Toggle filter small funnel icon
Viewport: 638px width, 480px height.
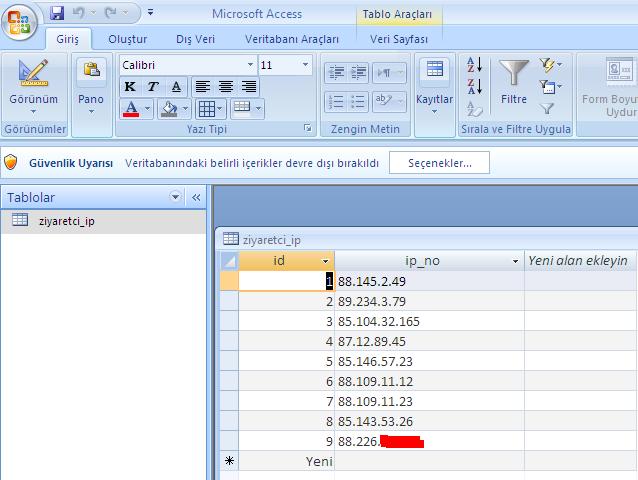pyautogui.click(x=547, y=108)
